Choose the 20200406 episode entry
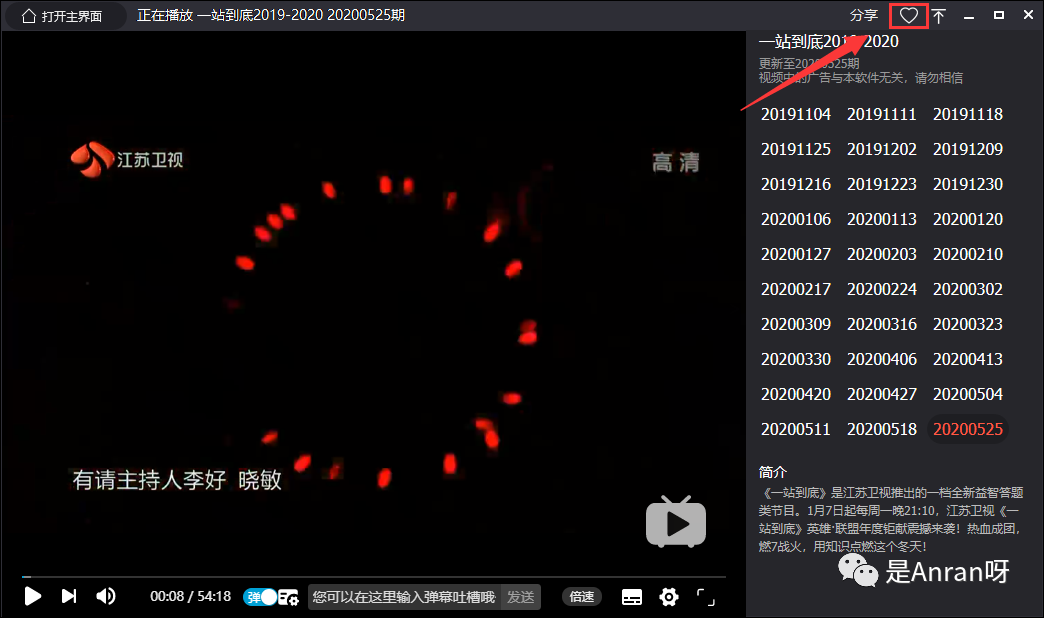The image size is (1044, 618). tap(882, 360)
